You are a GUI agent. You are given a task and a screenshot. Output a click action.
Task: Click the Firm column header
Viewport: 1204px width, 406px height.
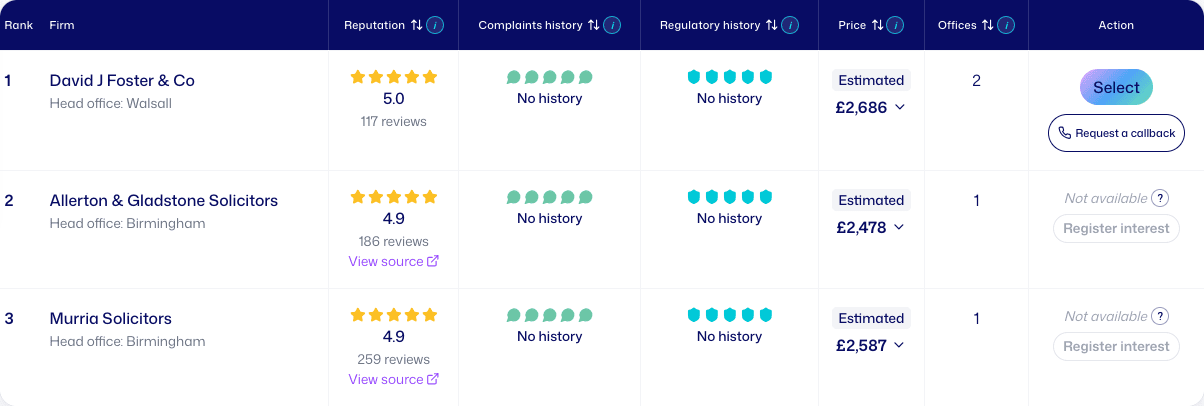click(62, 25)
